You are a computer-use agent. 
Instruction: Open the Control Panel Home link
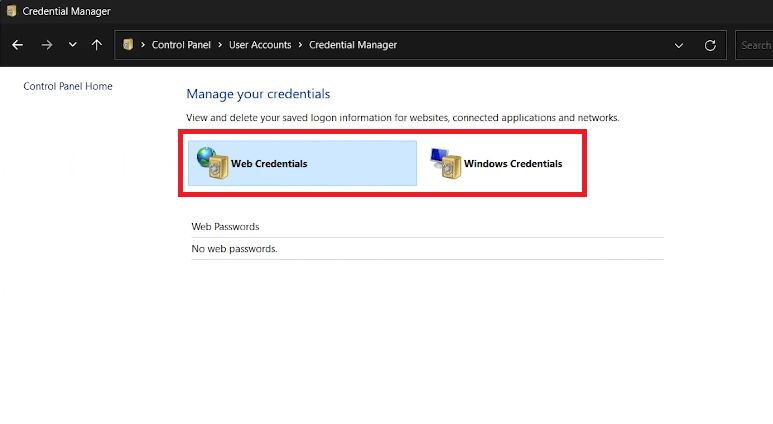68,86
